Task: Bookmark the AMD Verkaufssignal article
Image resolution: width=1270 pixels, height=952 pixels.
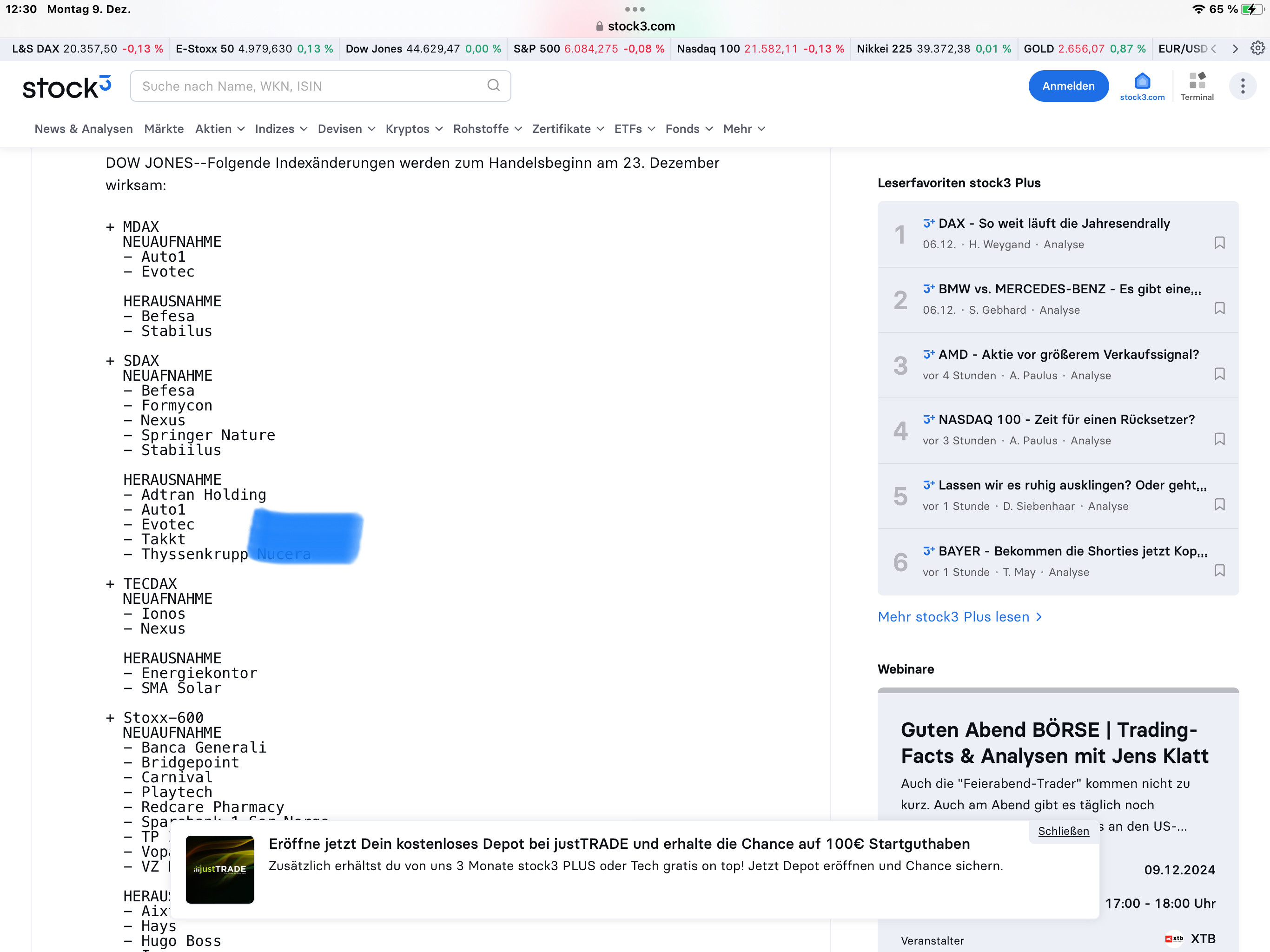Action: [1219, 374]
